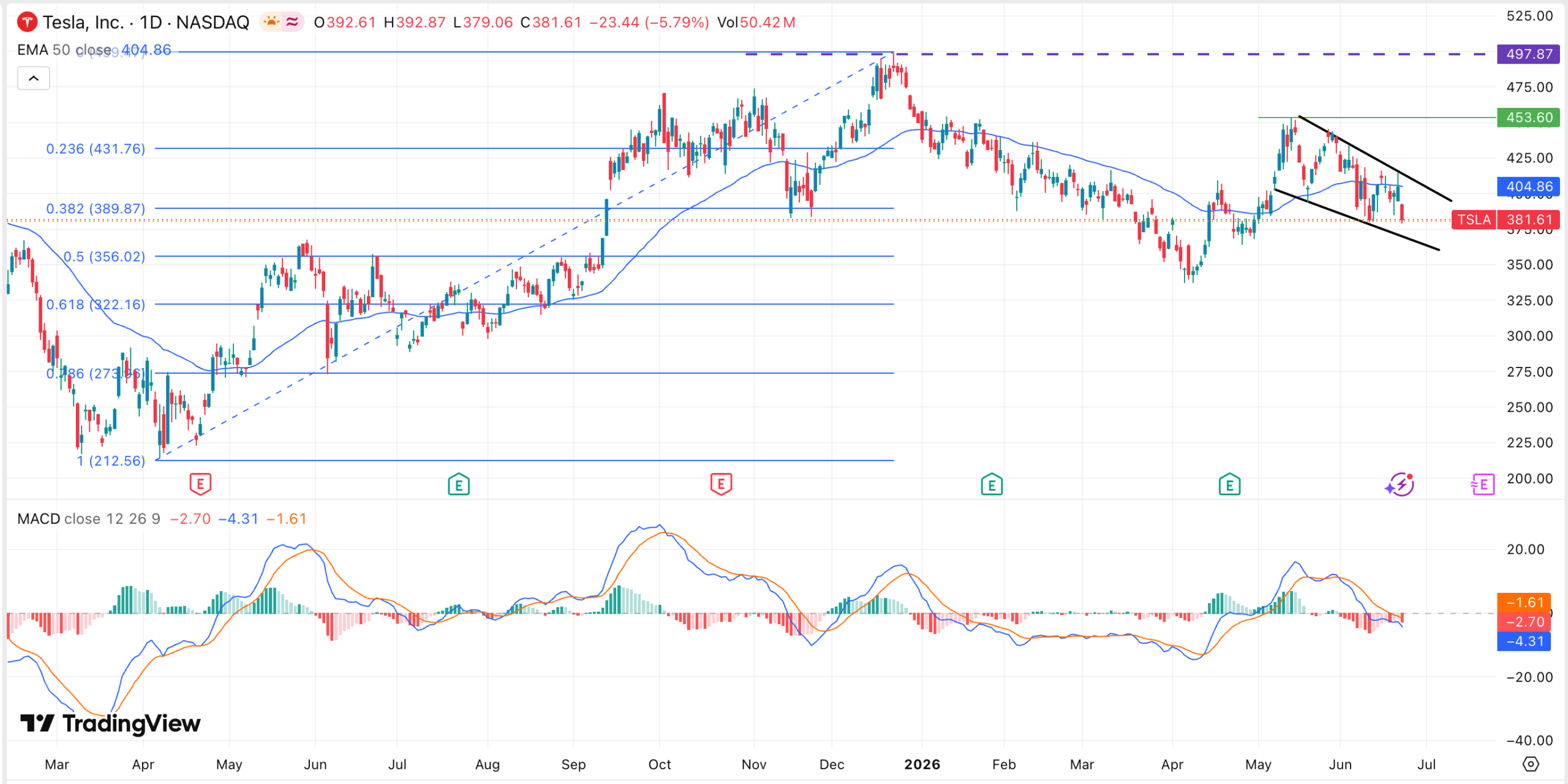The image size is (1568, 784).
Task: Click the Dec label on time axis
Action: (832, 764)
